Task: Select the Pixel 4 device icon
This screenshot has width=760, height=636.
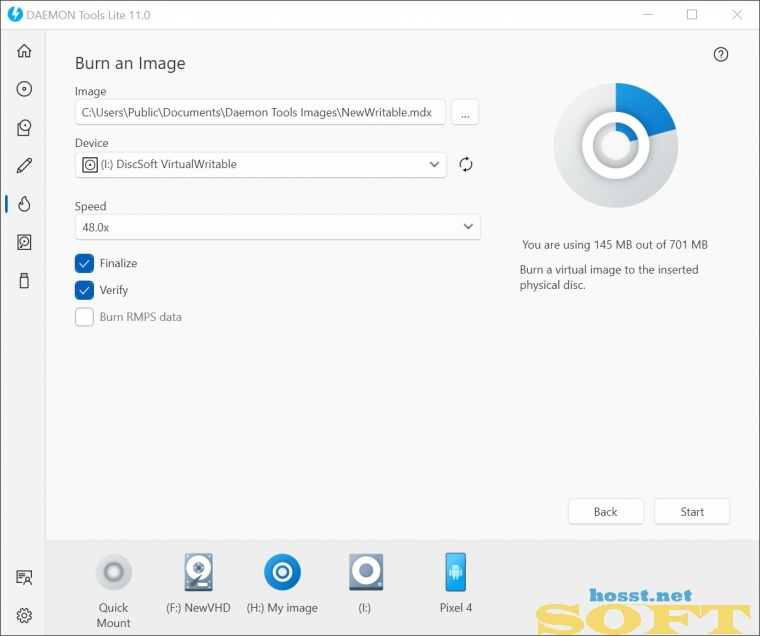Action: pyautogui.click(x=456, y=572)
